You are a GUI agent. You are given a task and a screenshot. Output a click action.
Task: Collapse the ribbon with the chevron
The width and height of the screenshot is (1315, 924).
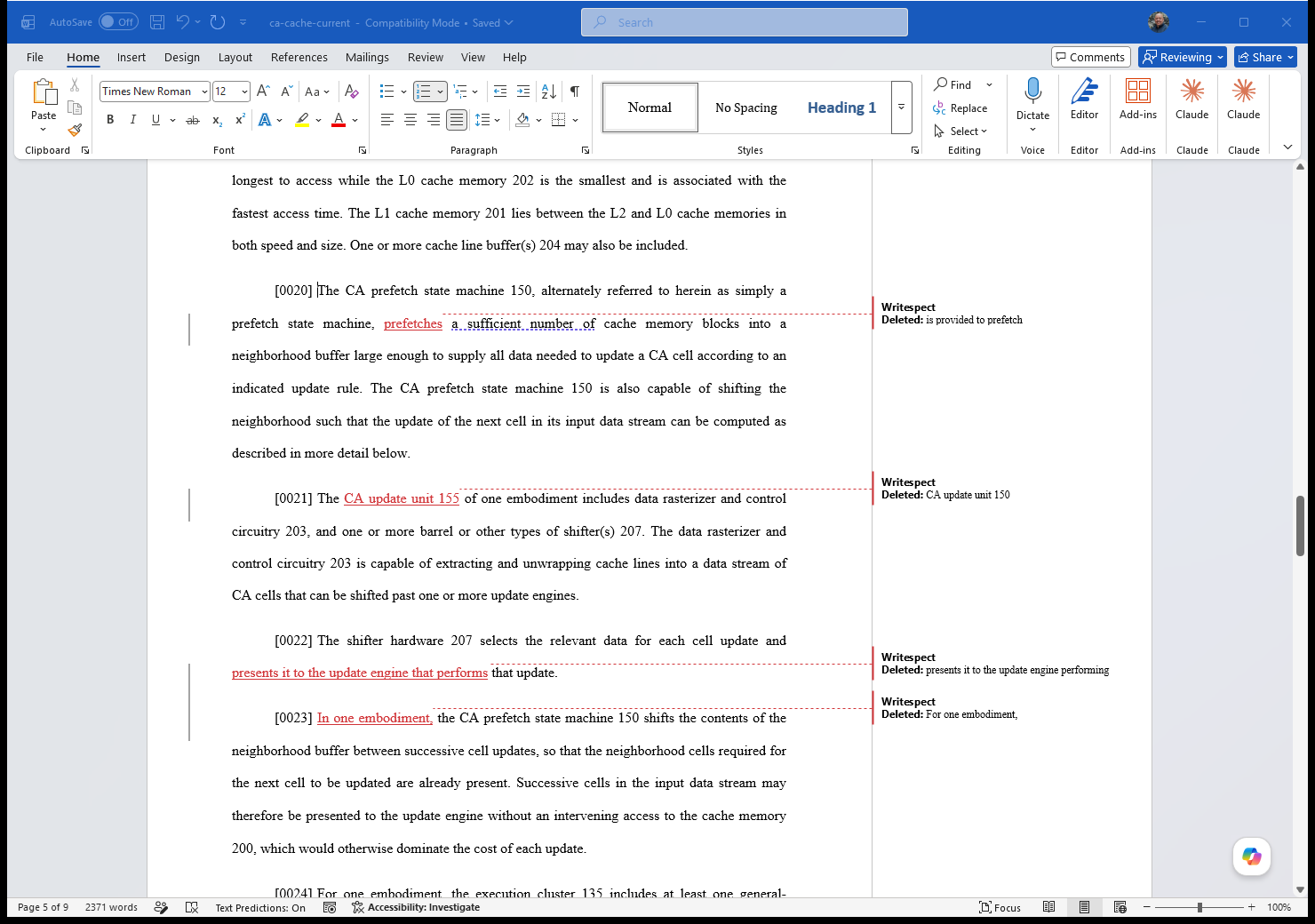[1287, 147]
